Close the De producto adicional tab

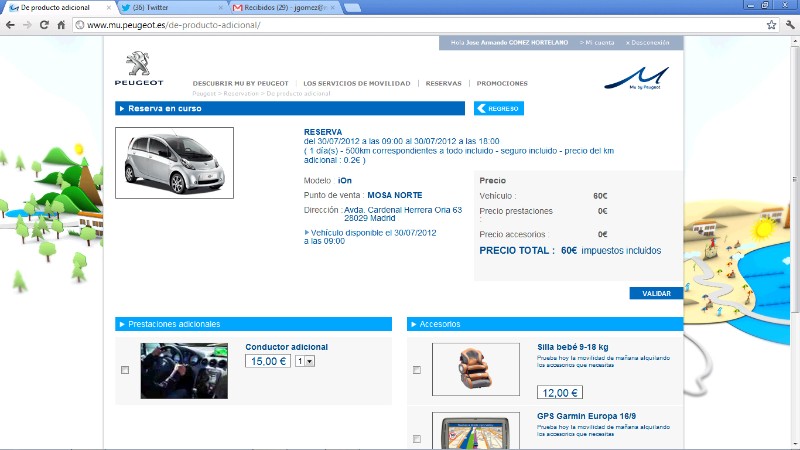[x=109, y=8]
